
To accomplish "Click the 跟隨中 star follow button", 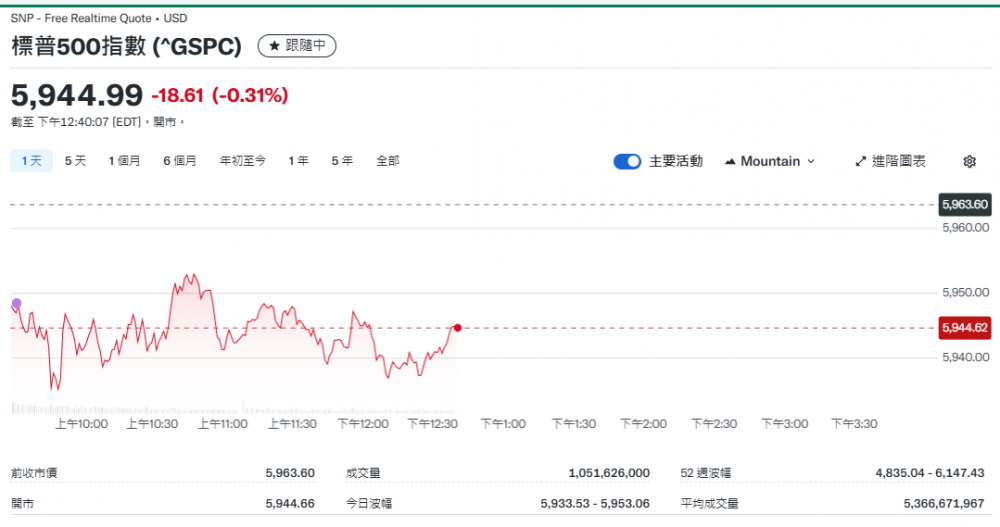I will [297, 46].
